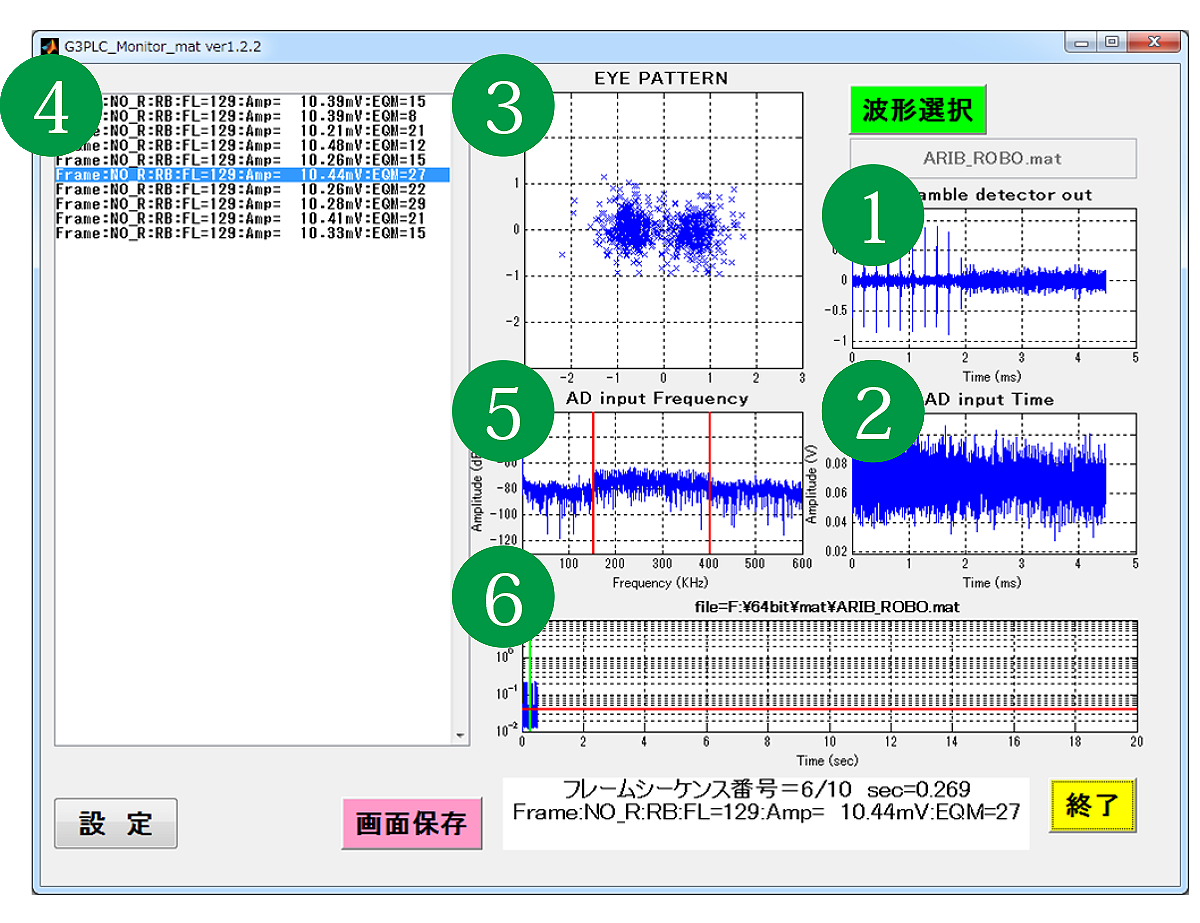Click the preamble detector out waveform plot
Viewport: 1200px width, 923px height.
[993, 277]
